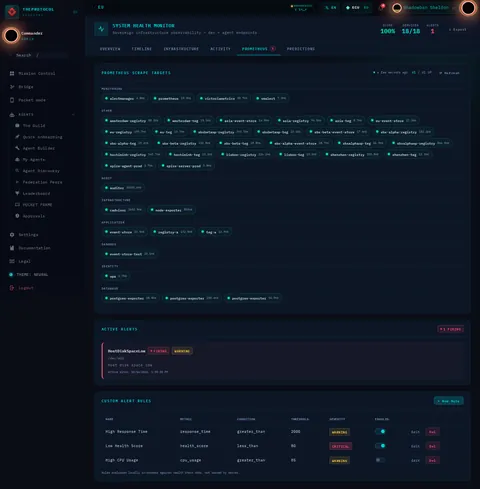480x489 pixels.
Task: Switch to the Predictions tab
Action: 301,49
